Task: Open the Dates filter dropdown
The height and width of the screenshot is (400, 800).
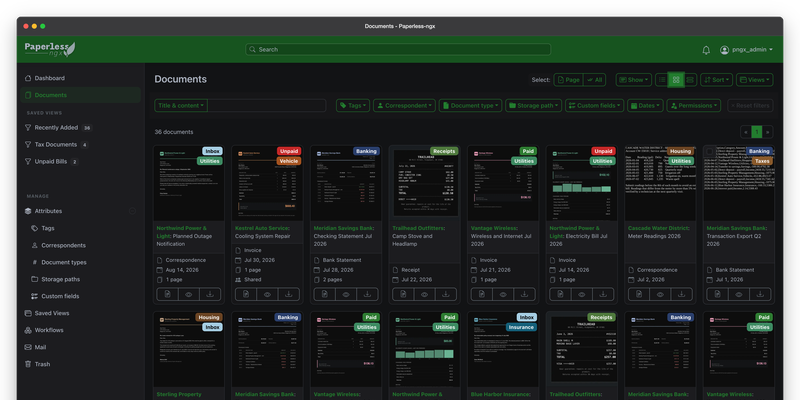Action: point(645,106)
